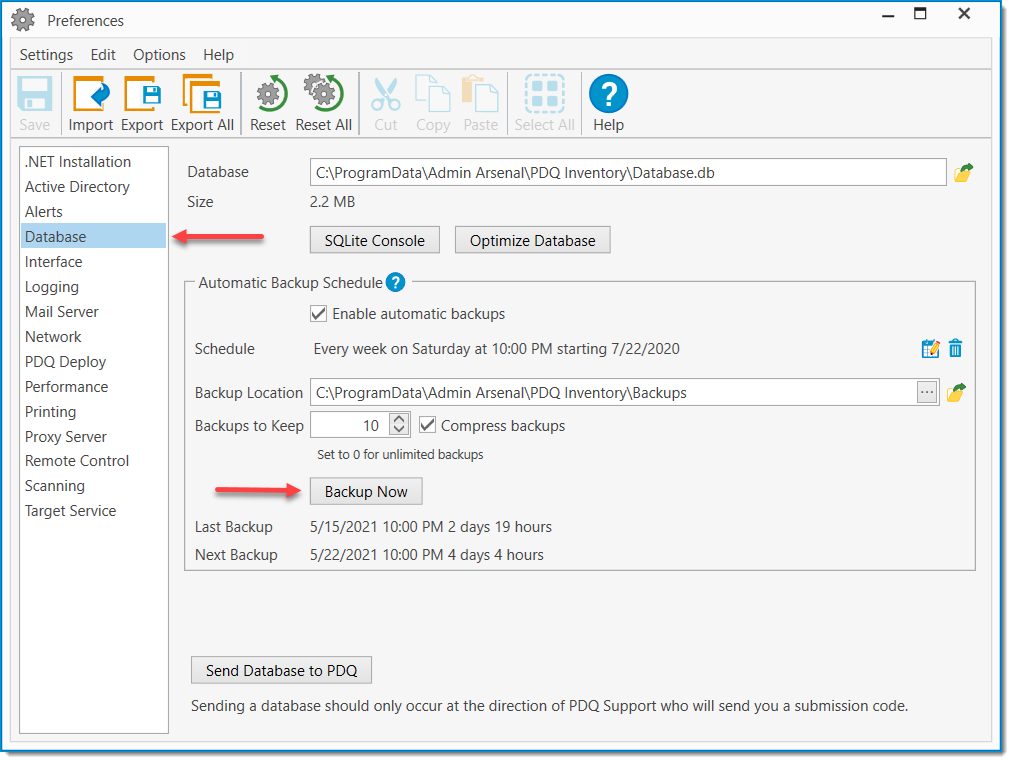Image resolution: width=1012 pixels, height=762 pixels.
Task: Select Network preferences page
Action: (x=94, y=336)
